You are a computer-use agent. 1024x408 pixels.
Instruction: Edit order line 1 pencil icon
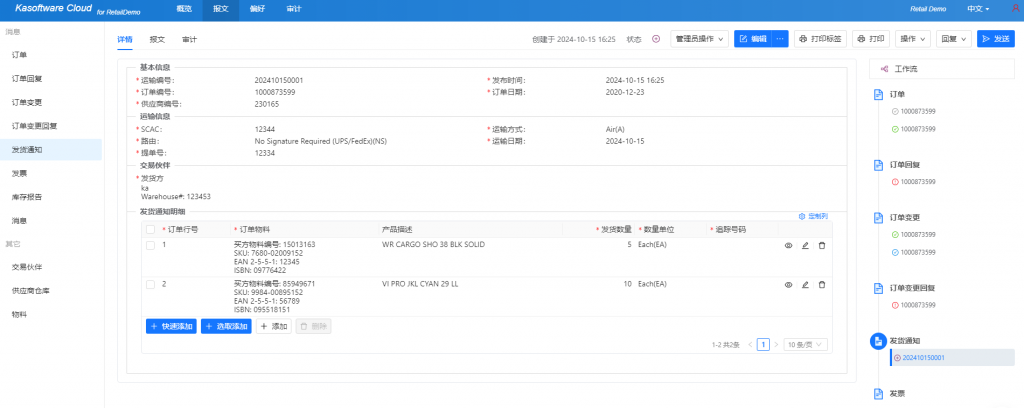click(x=805, y=245)
